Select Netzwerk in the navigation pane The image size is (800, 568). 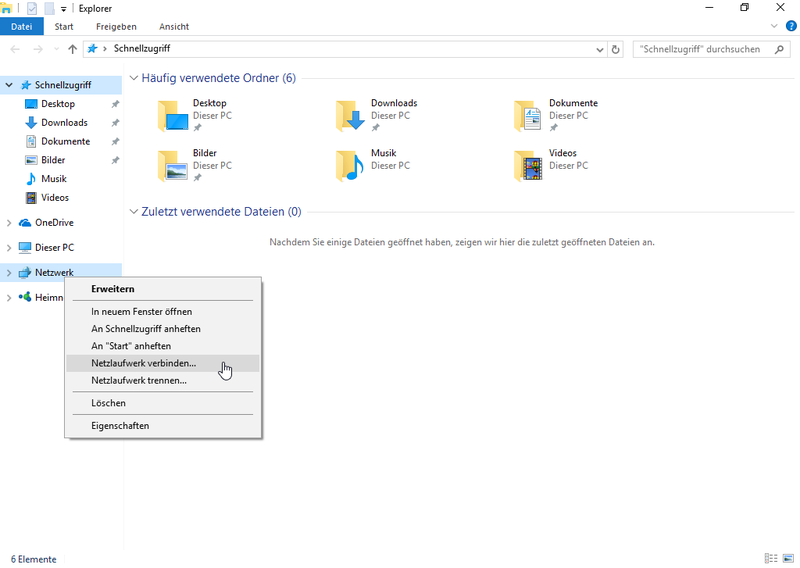(x=54, y=273)
